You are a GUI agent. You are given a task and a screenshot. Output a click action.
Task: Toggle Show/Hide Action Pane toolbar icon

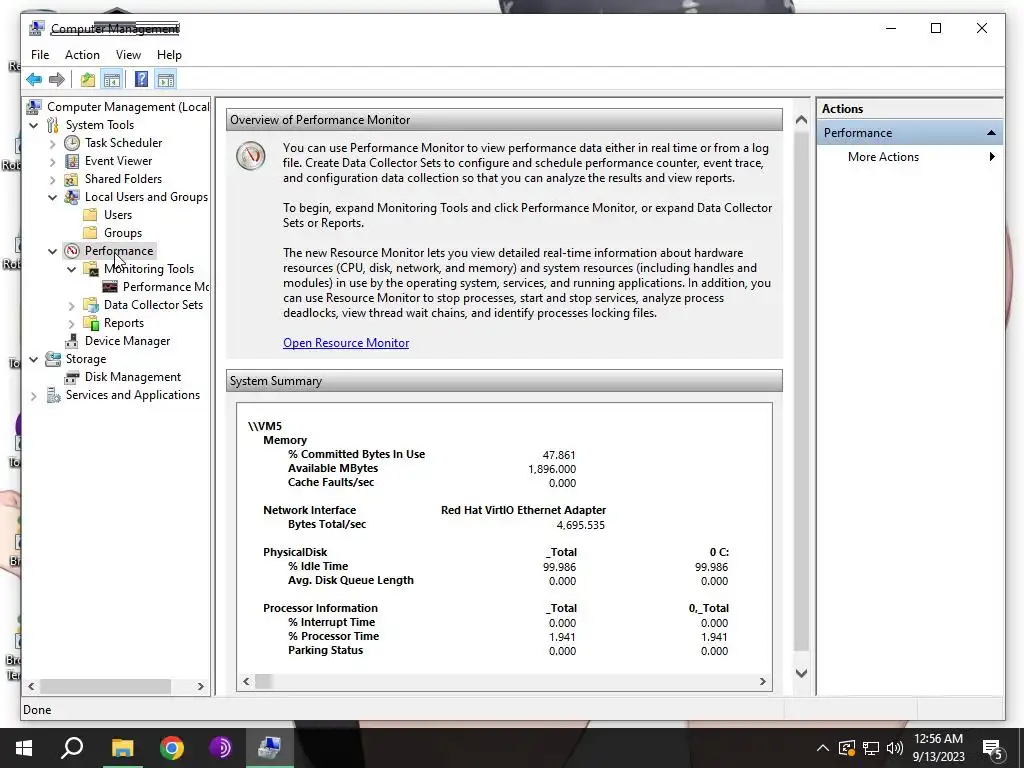(166, 80)
